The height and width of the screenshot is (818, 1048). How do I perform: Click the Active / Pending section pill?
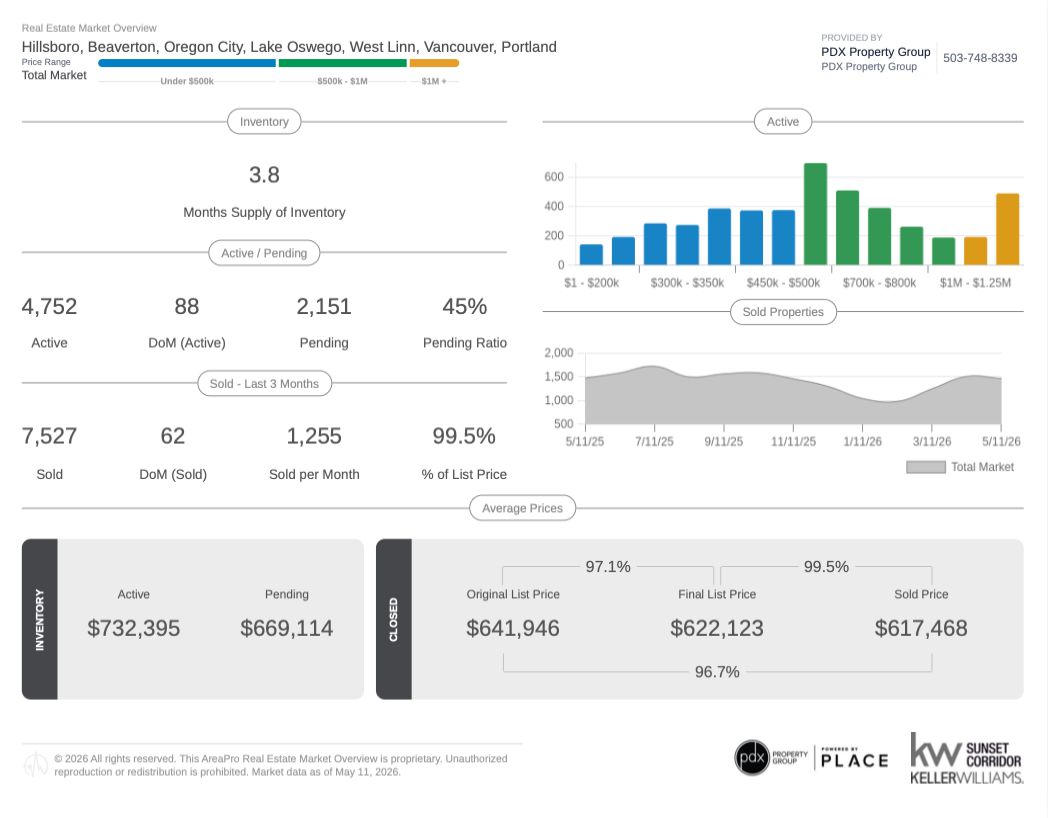tap(264, 253)
